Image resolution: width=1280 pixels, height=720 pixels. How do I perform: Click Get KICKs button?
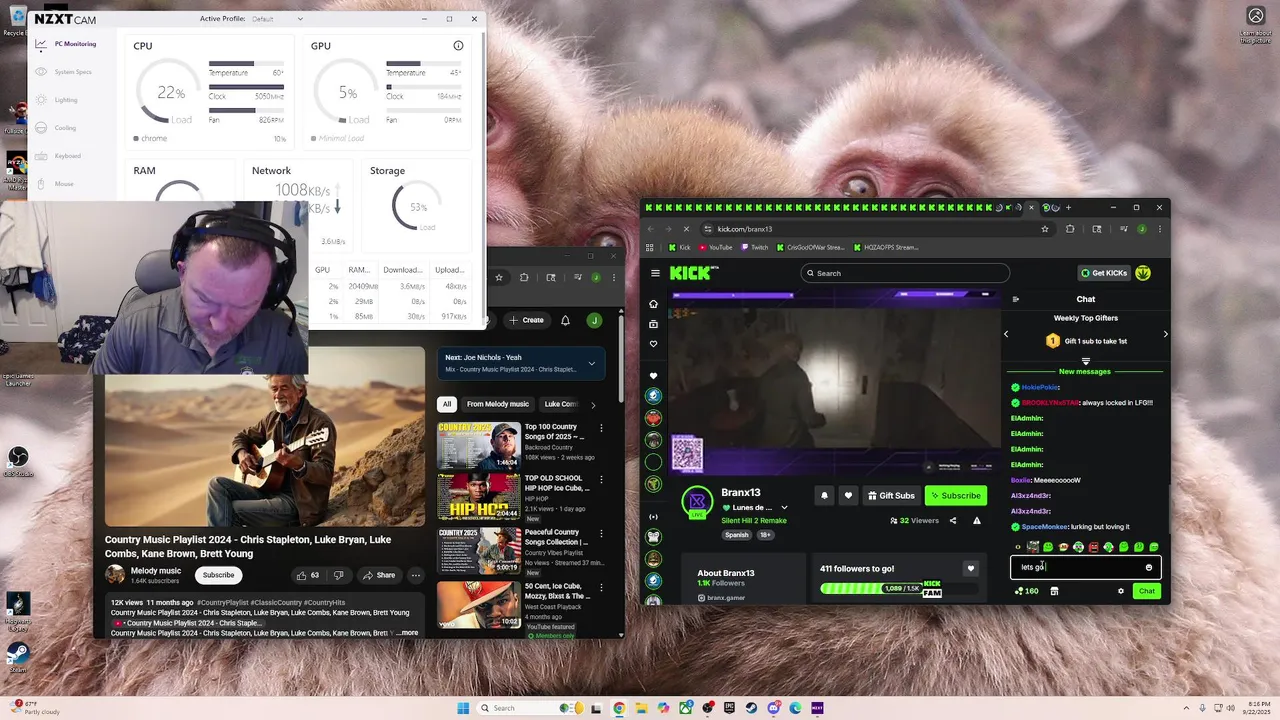click(x=1103, y=273)
